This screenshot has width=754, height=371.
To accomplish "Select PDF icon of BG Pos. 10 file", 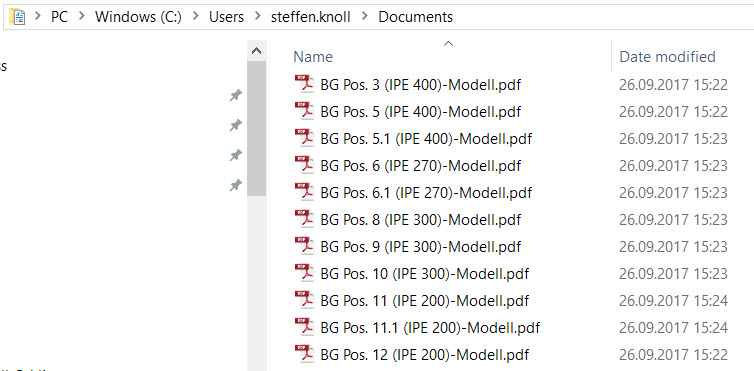I will 304,272.
